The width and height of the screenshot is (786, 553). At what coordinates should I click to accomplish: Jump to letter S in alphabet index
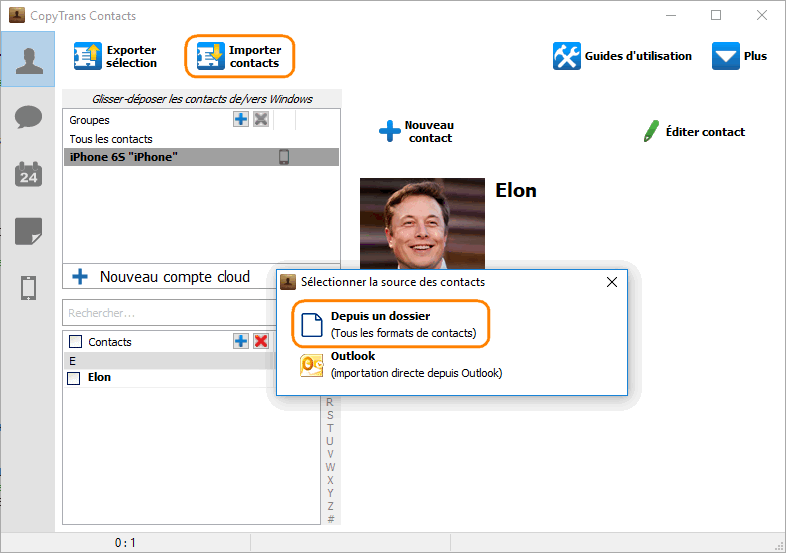click(330, 415)
